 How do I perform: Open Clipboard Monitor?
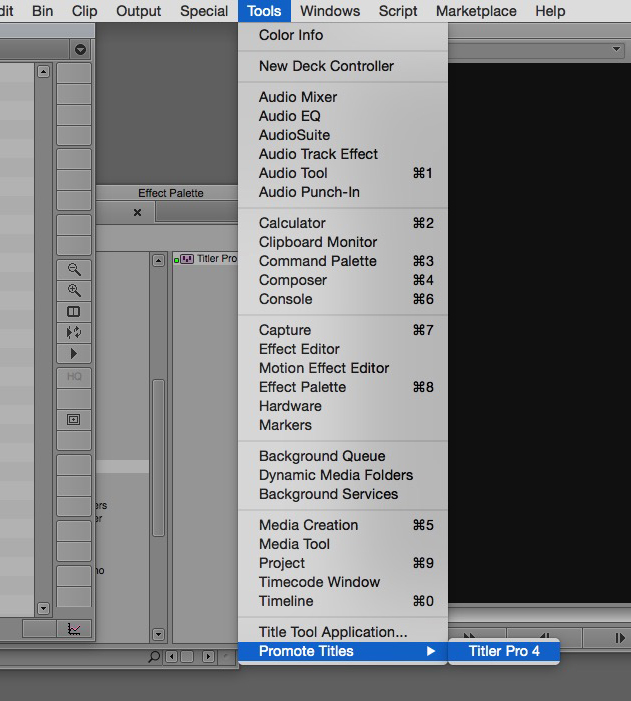[x=343, y=242]
